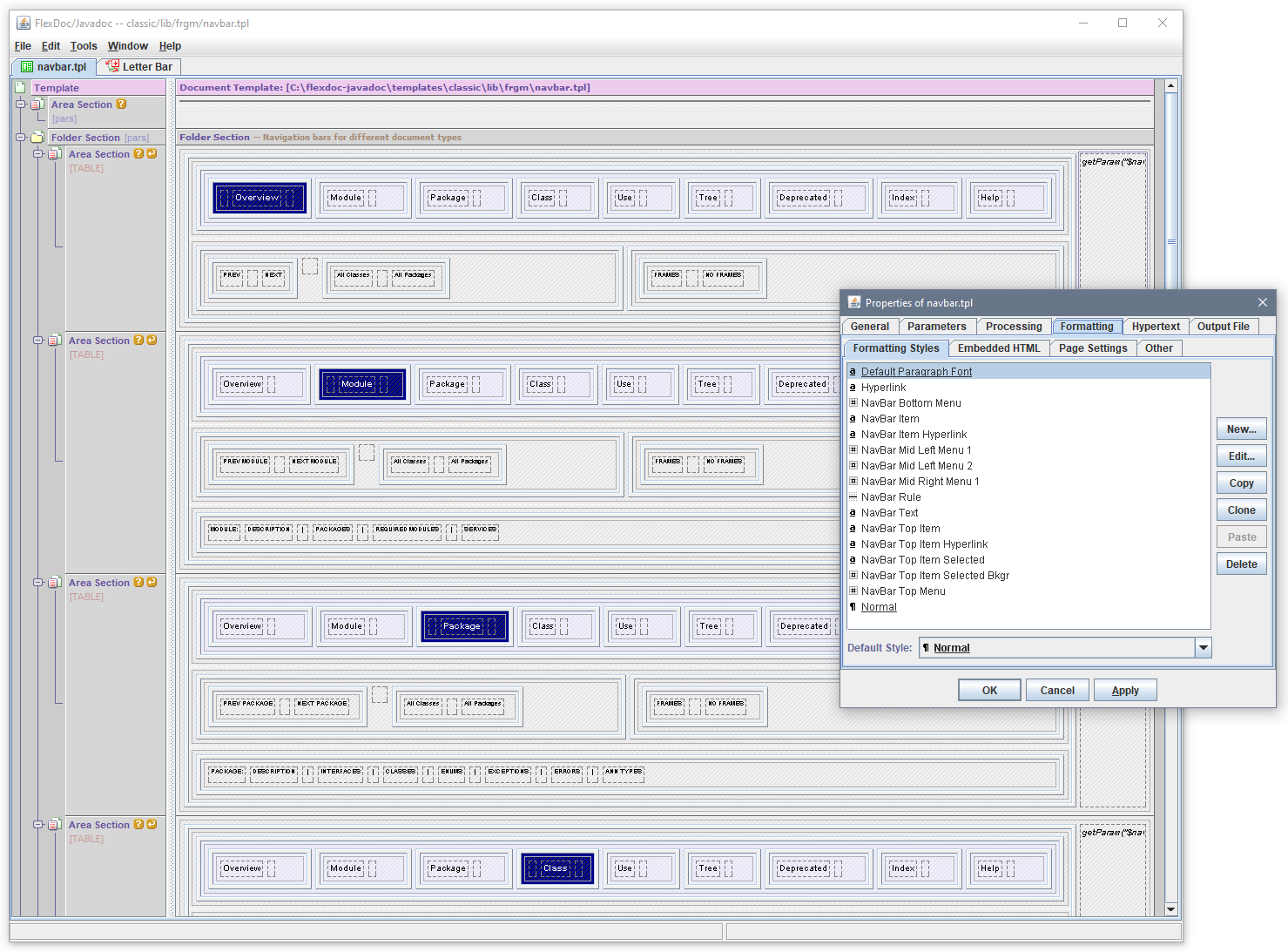This screenshot has height=952, width=1288.
Task: Switch to the Embedded HTML tab
Action: (x=998, y=348)
